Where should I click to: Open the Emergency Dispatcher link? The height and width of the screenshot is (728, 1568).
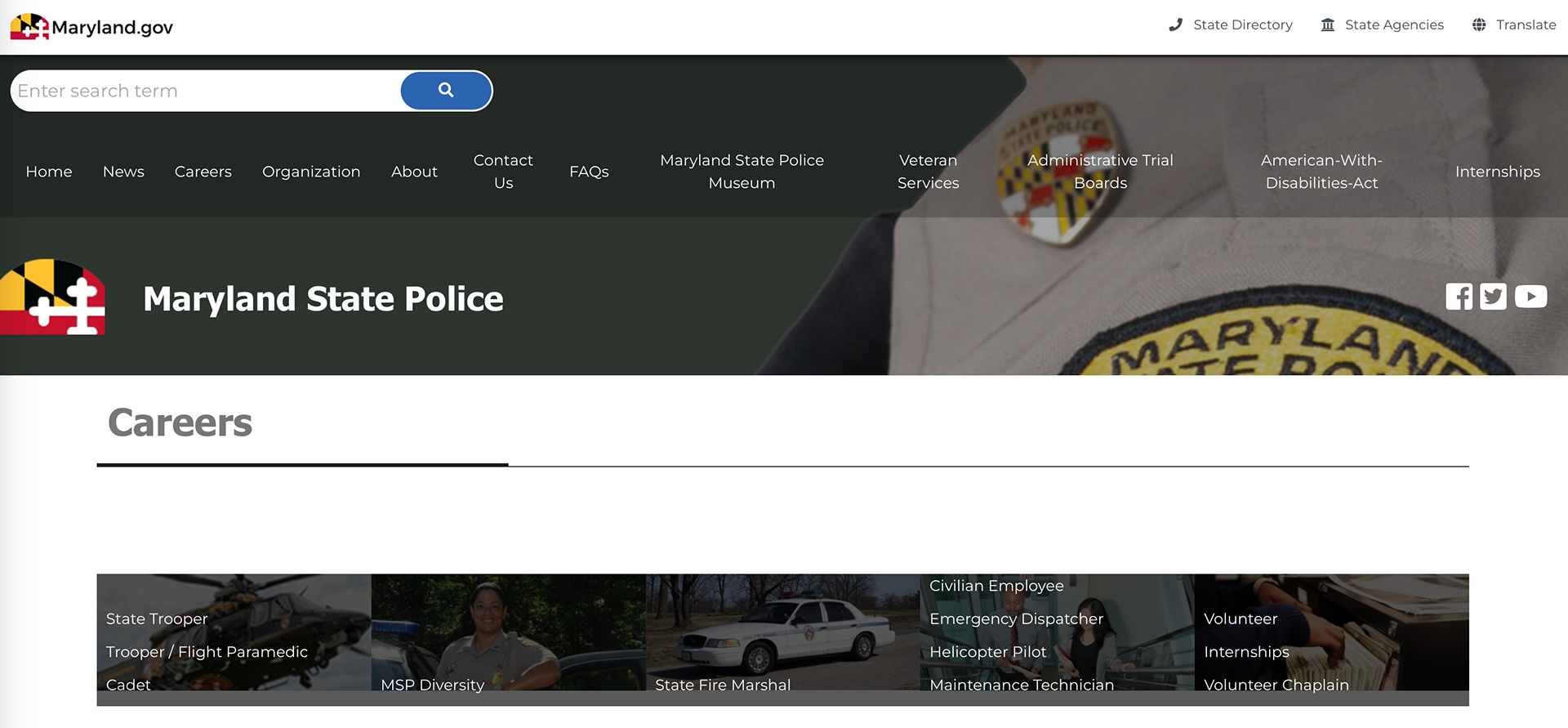pos(1016,619)
